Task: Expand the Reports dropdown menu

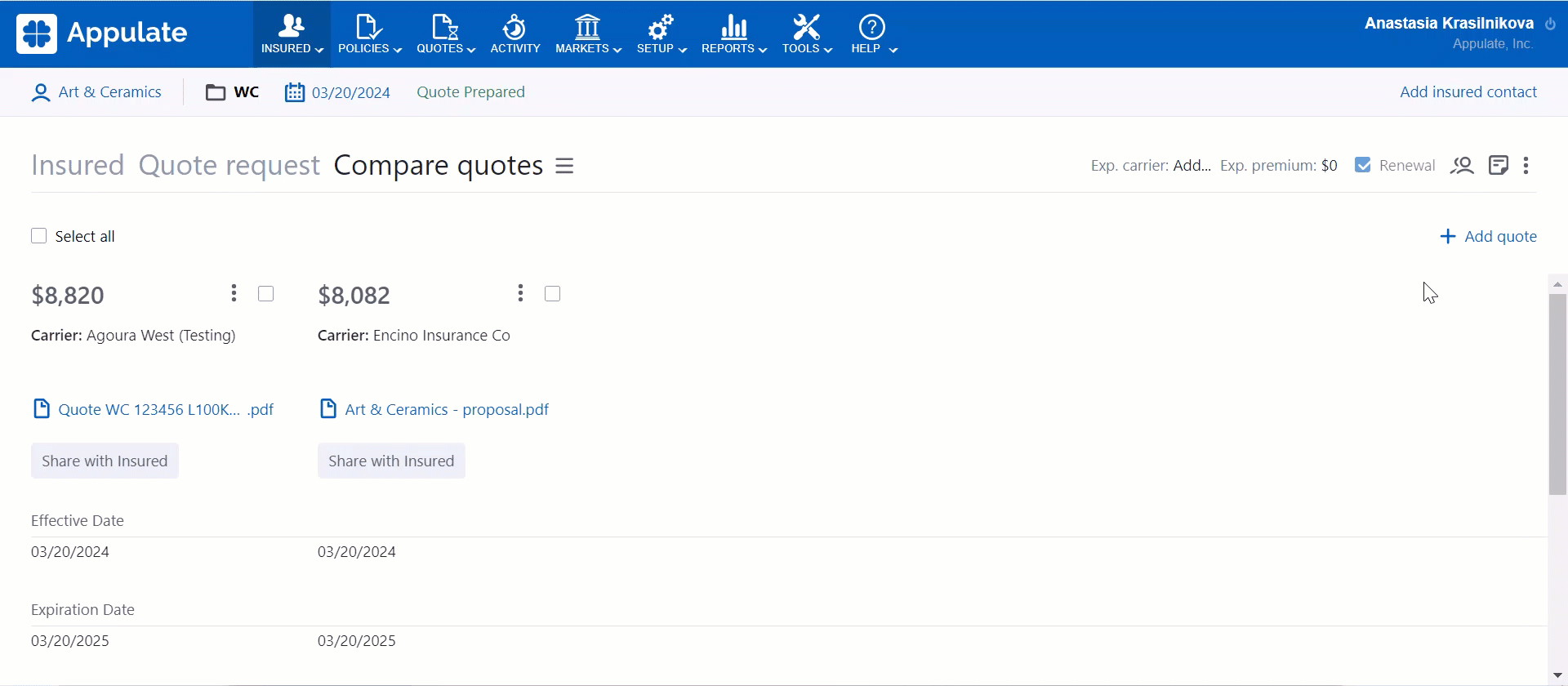Action: 733,34
